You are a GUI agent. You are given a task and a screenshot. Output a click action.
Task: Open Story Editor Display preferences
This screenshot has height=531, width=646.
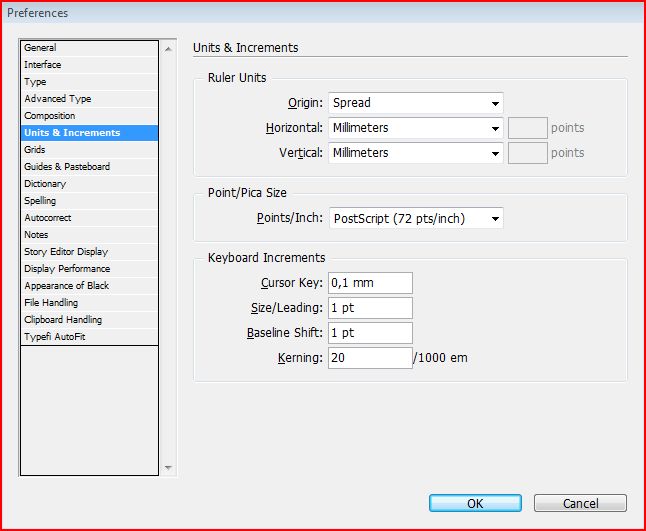click(89, 252)
